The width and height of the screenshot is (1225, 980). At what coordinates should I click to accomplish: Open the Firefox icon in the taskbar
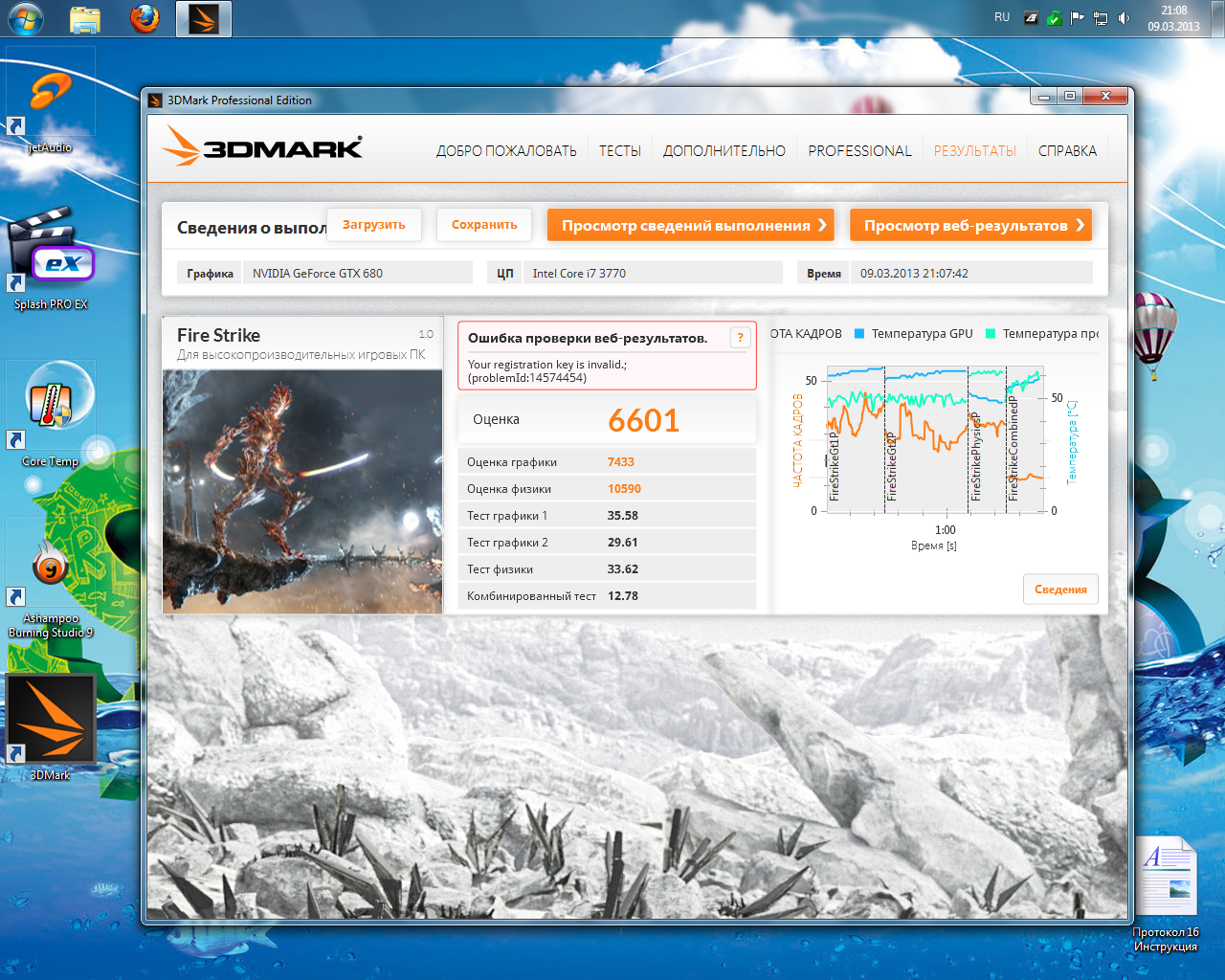[145, 18]
